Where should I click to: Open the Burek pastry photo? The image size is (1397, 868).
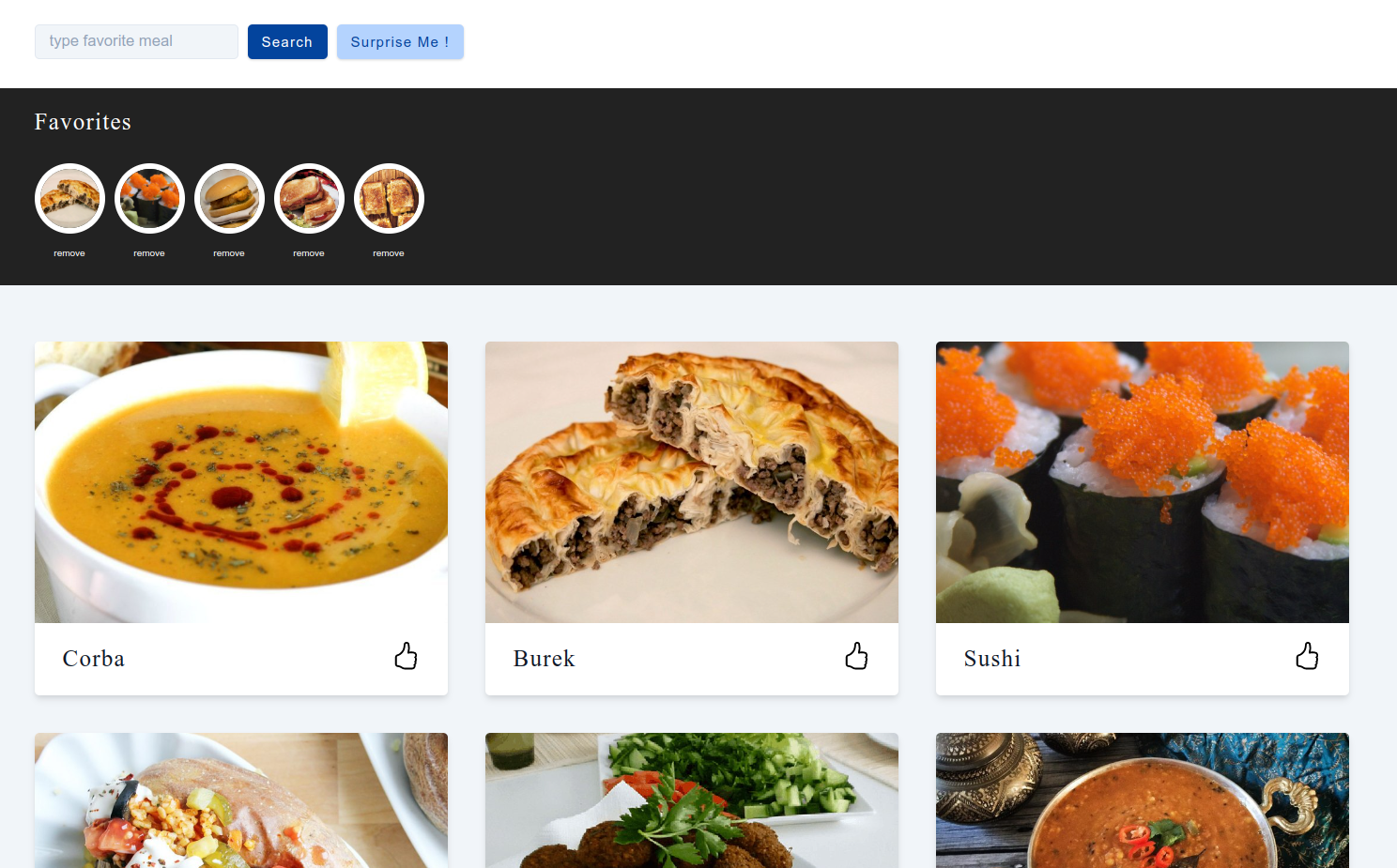[692, 482]
